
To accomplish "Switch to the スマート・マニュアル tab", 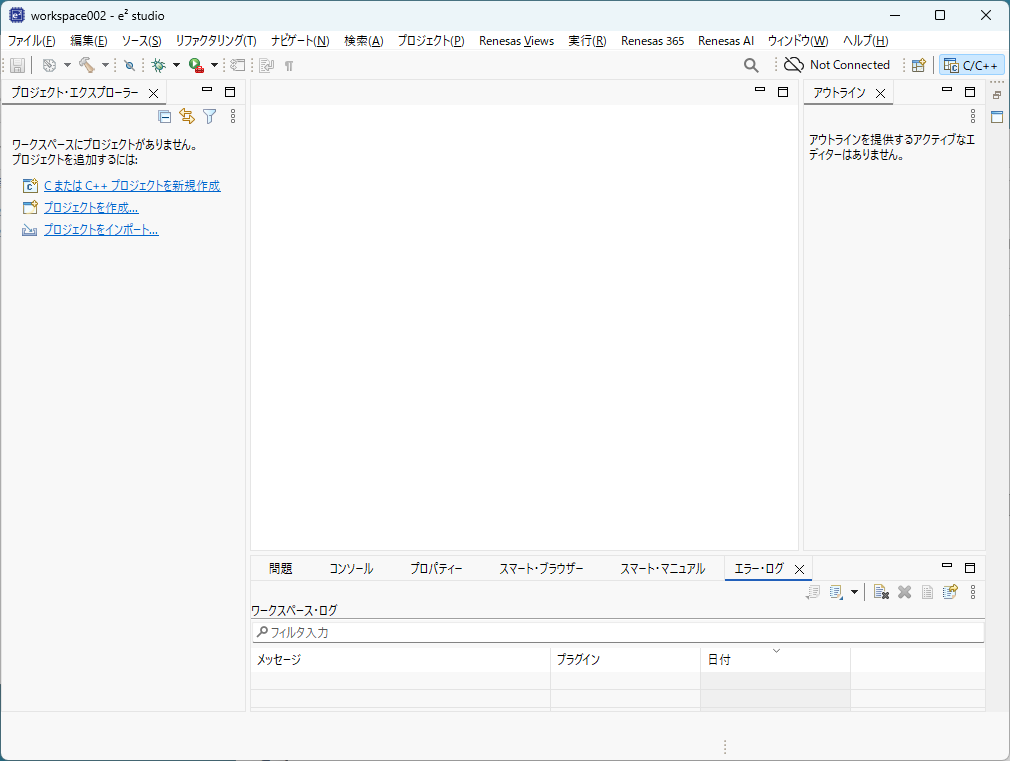I will [x=662, y=568].
